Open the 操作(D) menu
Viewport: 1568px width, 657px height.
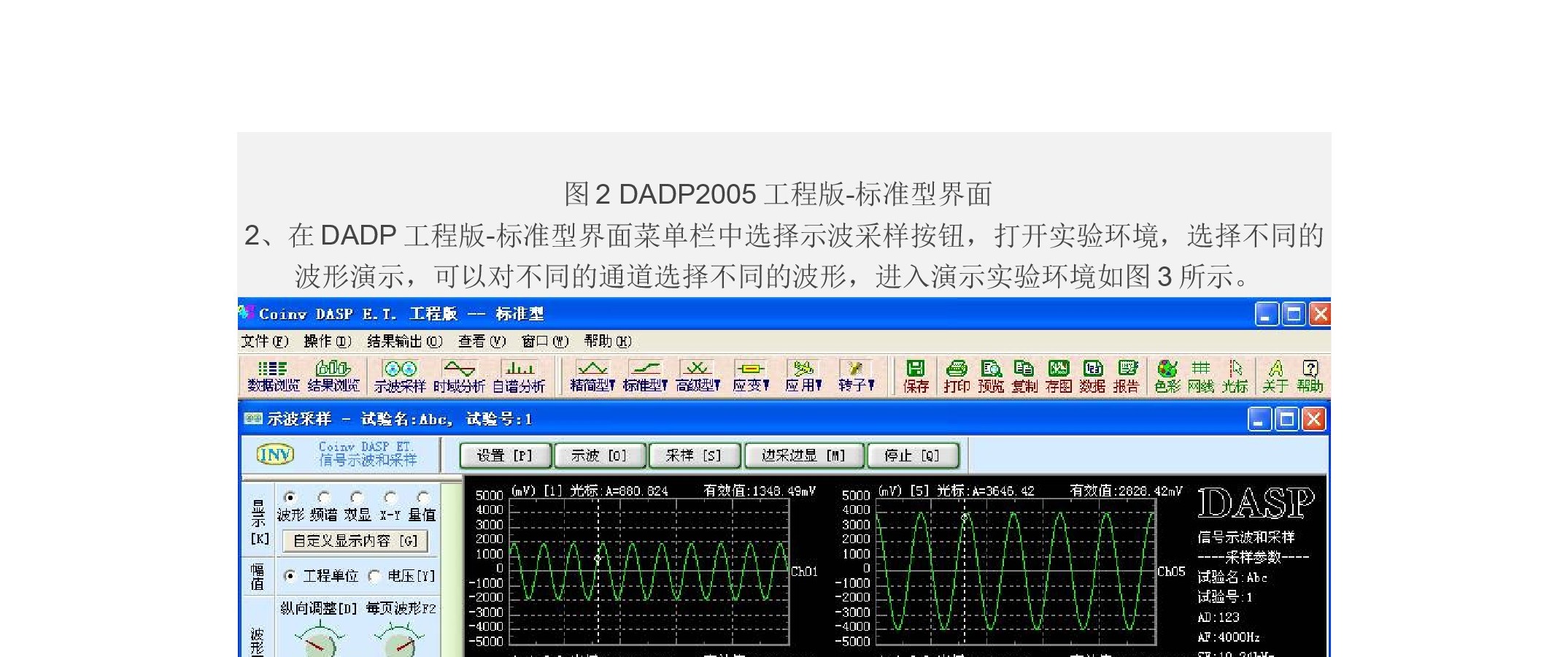tap(328, 341)
